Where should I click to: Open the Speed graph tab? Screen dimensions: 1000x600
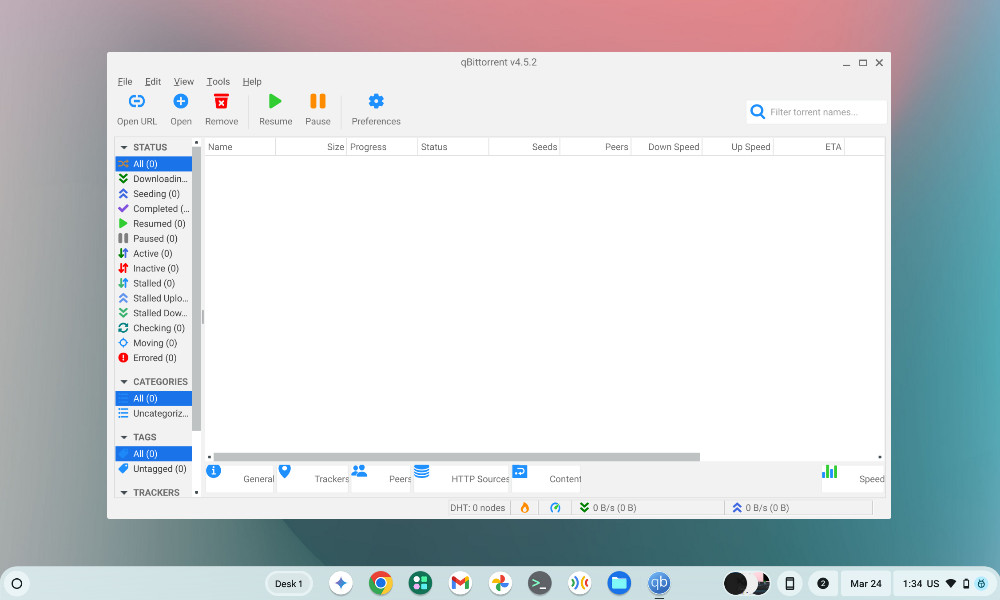point(853,479)
